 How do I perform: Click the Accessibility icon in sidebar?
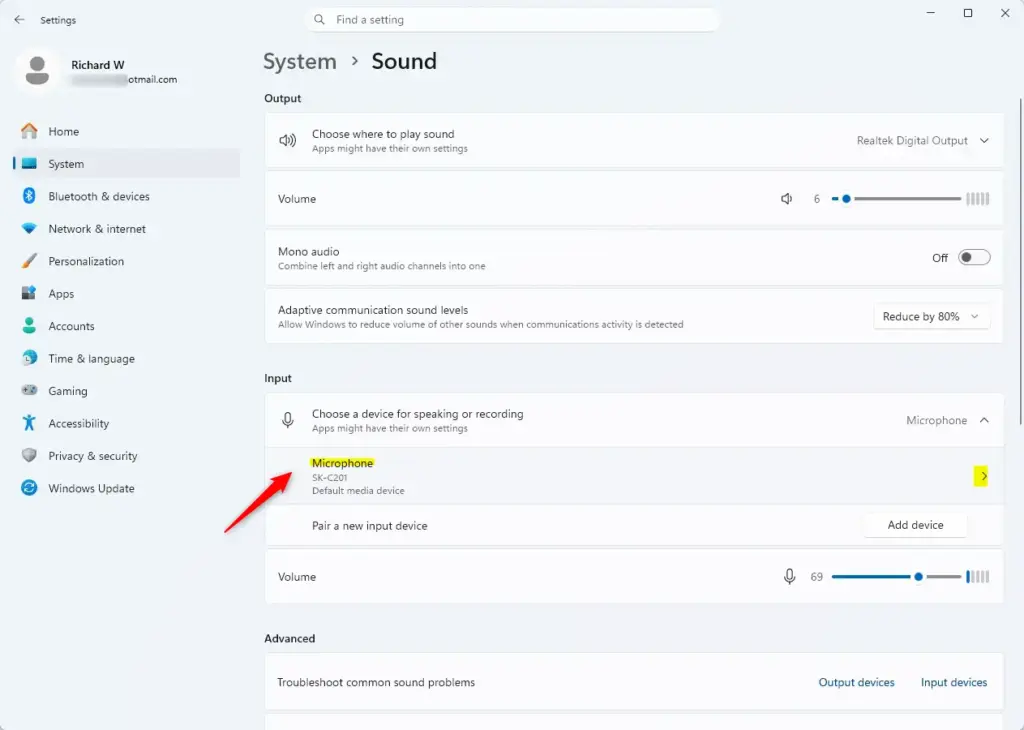point(29,423)
